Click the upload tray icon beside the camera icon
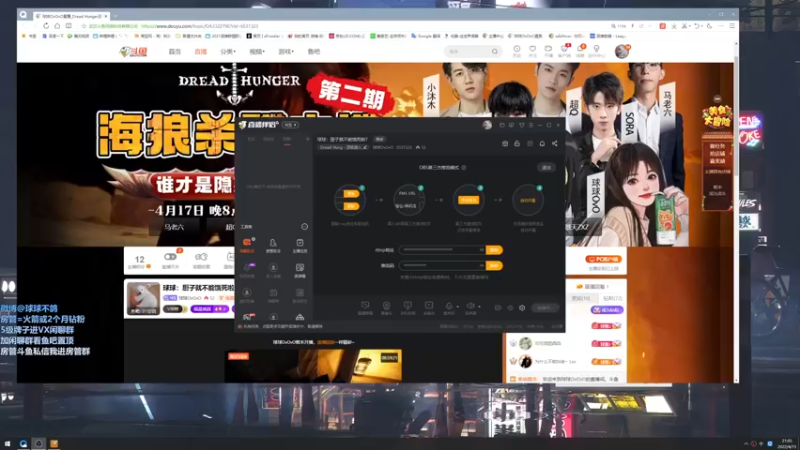The height and width of the screenshot is (450, 800). 517,144
